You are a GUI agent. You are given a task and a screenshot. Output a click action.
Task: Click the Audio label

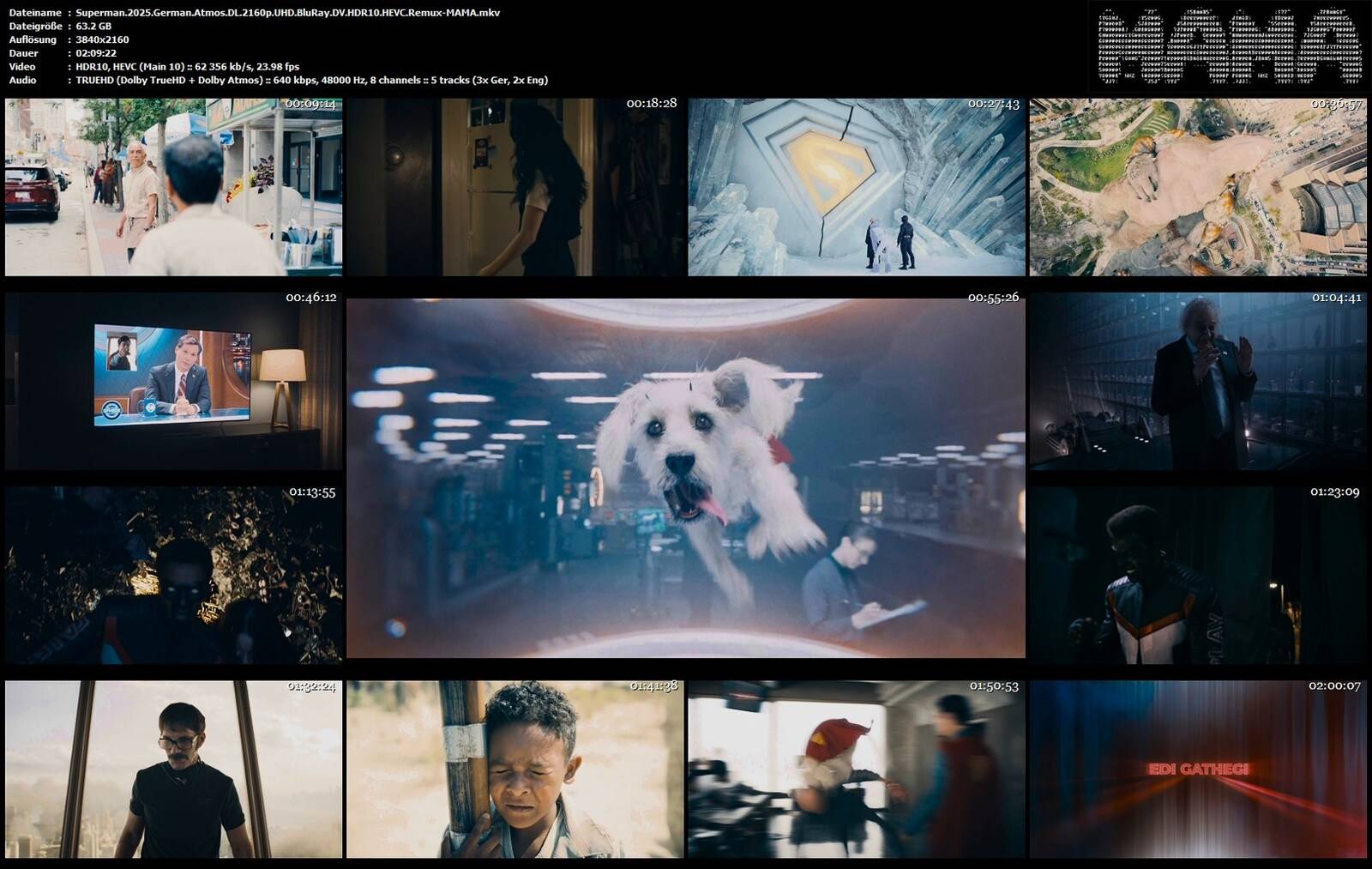pos(23,80)
